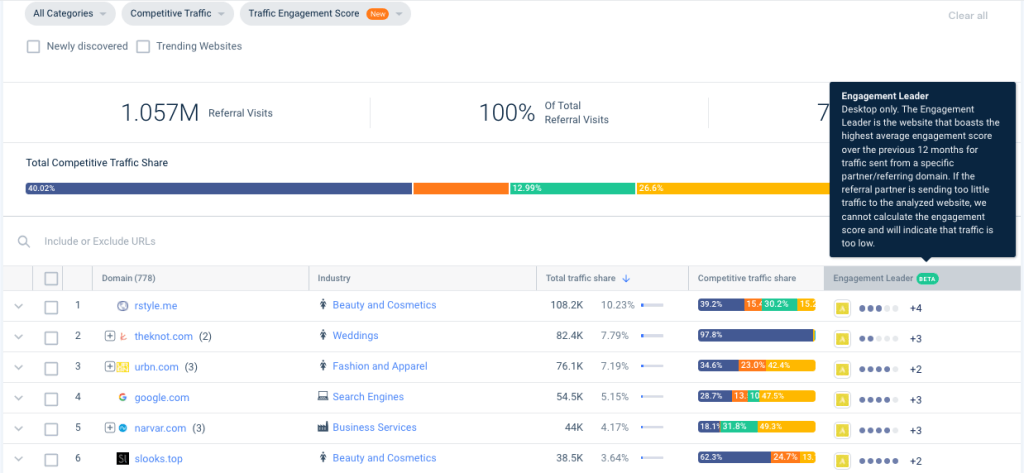Click the yellow engagement leader badge for rstyle.me

pos(842,308)
